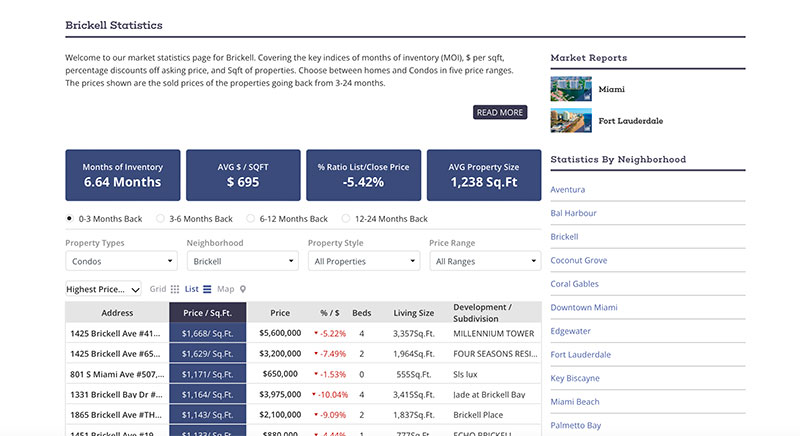Image resolution: width=800 pixels, height=436 pixels.
Task: Go to Key Biscayne statistics link
Action: 575,378
